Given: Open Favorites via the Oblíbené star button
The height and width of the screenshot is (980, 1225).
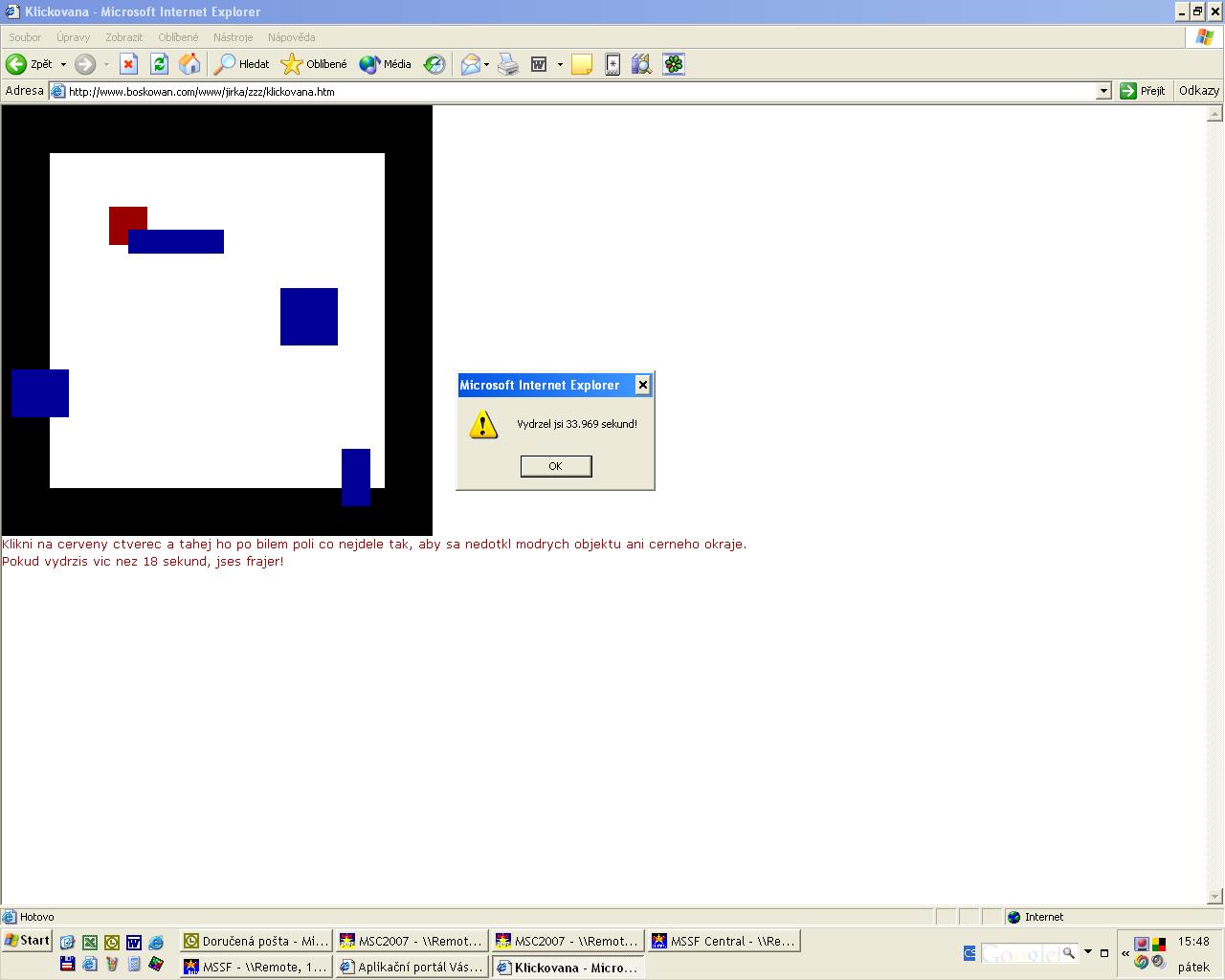Looking at the screenshot, I should 314,64.
